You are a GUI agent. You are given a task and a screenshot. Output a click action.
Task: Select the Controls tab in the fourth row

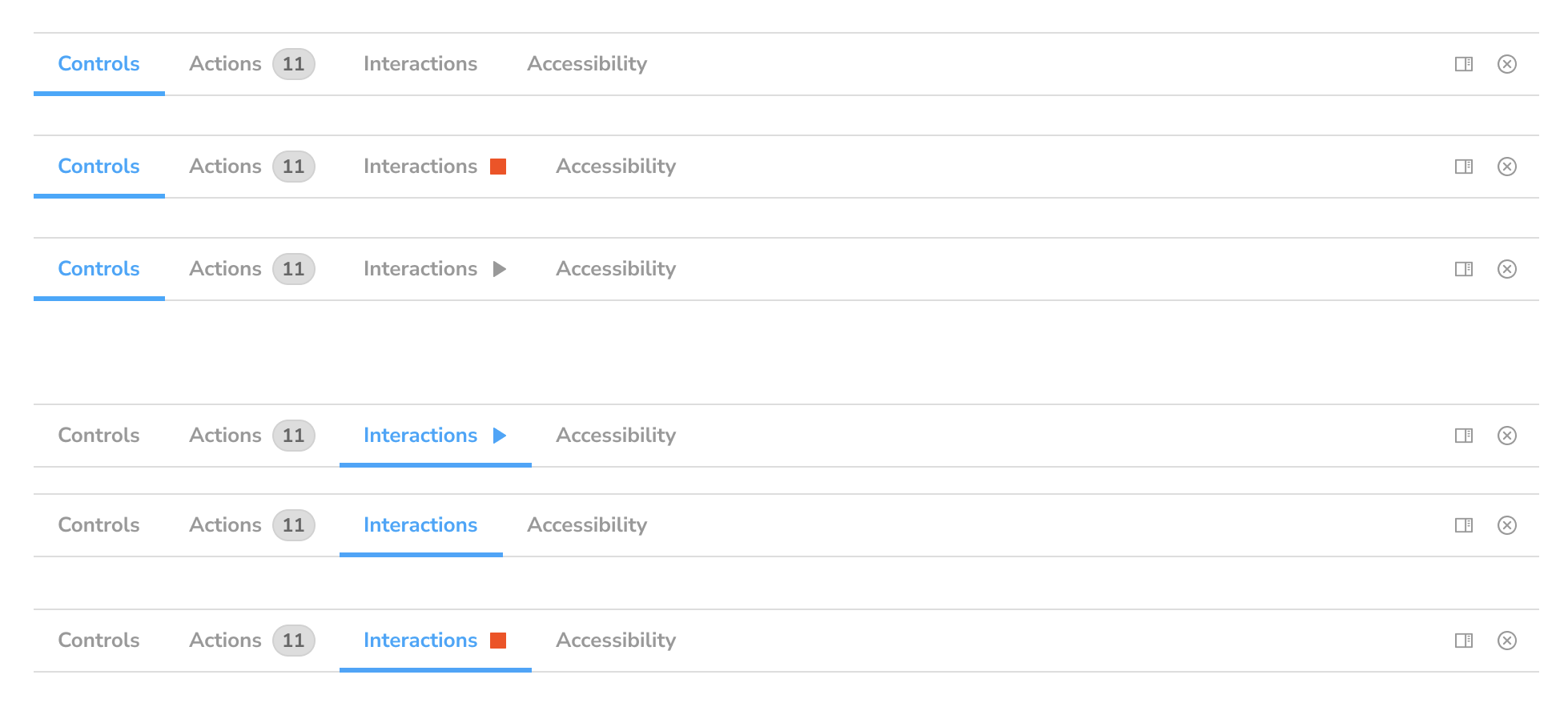[98, 436]
